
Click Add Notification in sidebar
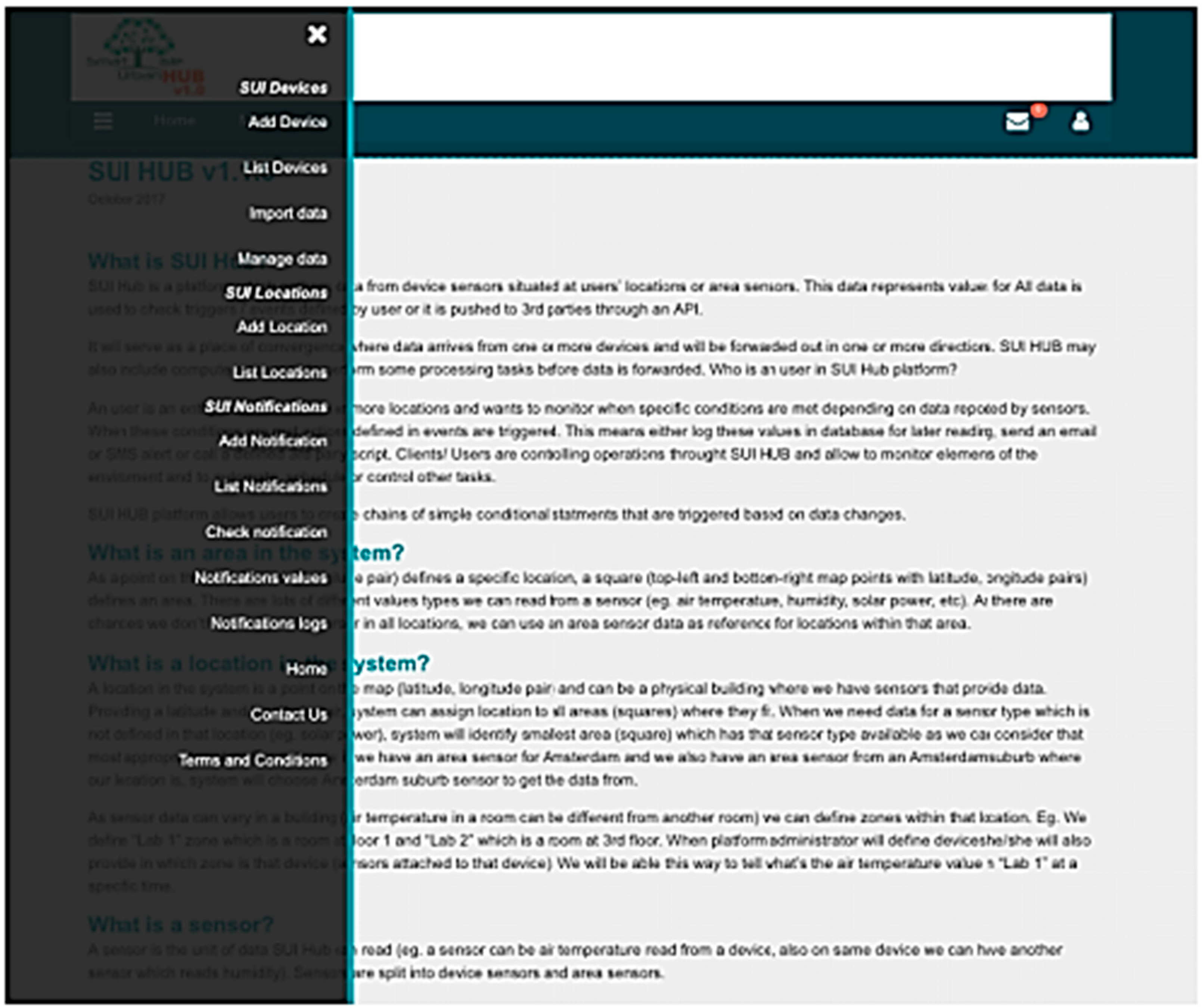273,441
